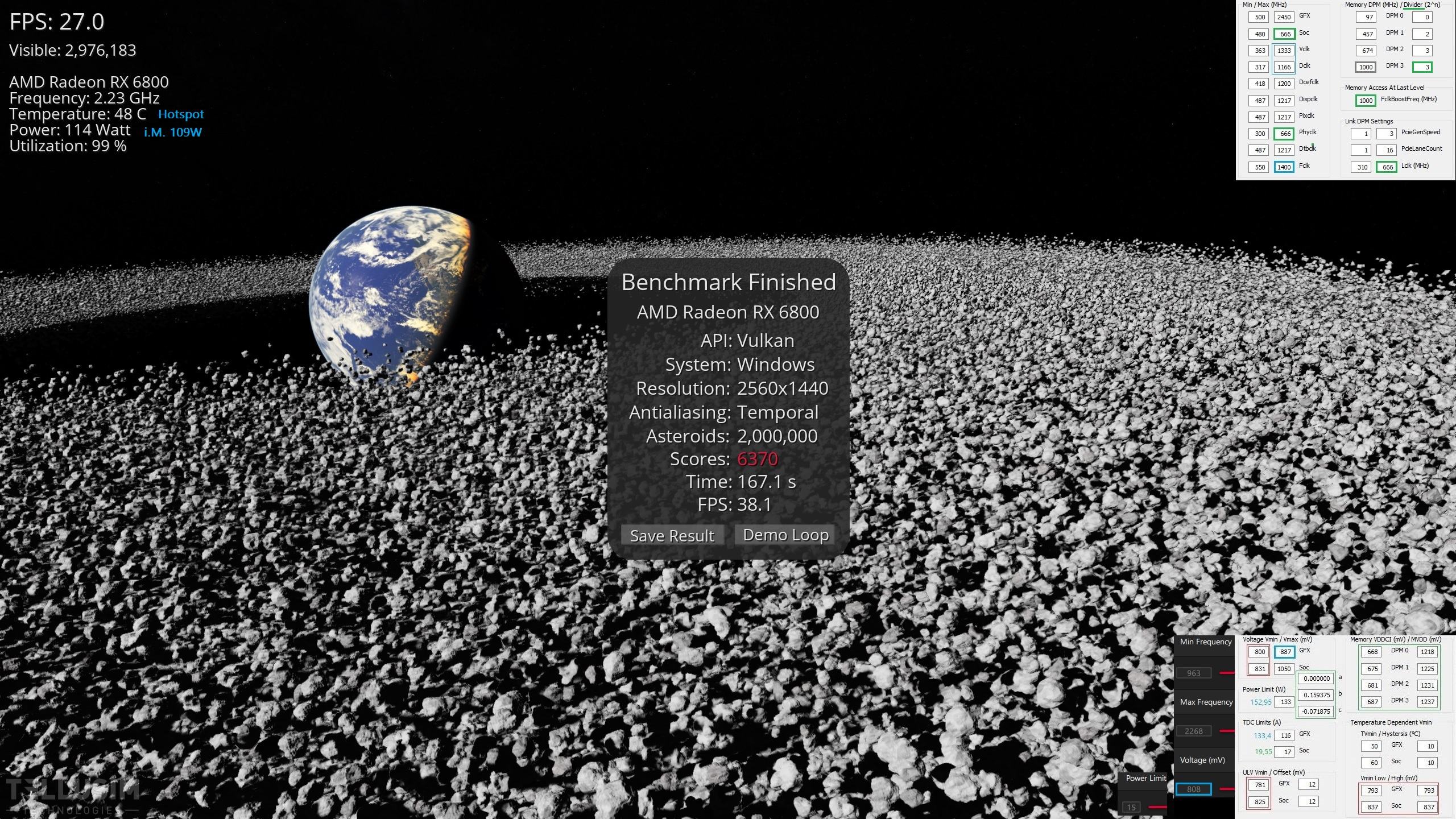Click the ULV Vmin GFX field 781
This screenshot has height=819, width=1456.
[1259, 785]
